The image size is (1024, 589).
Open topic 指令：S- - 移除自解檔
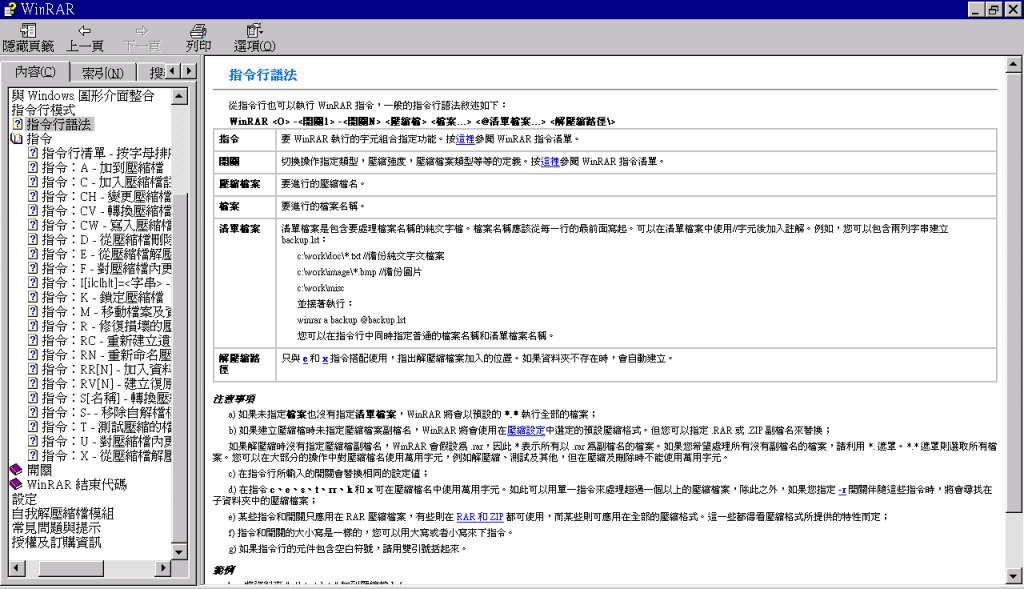point(106,412)
